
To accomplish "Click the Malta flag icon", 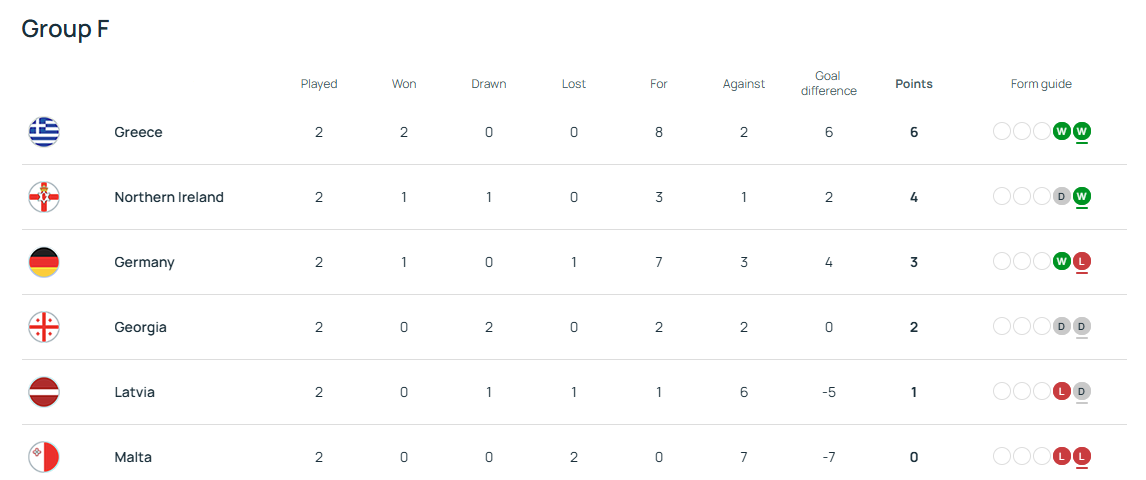I will 44,457.
